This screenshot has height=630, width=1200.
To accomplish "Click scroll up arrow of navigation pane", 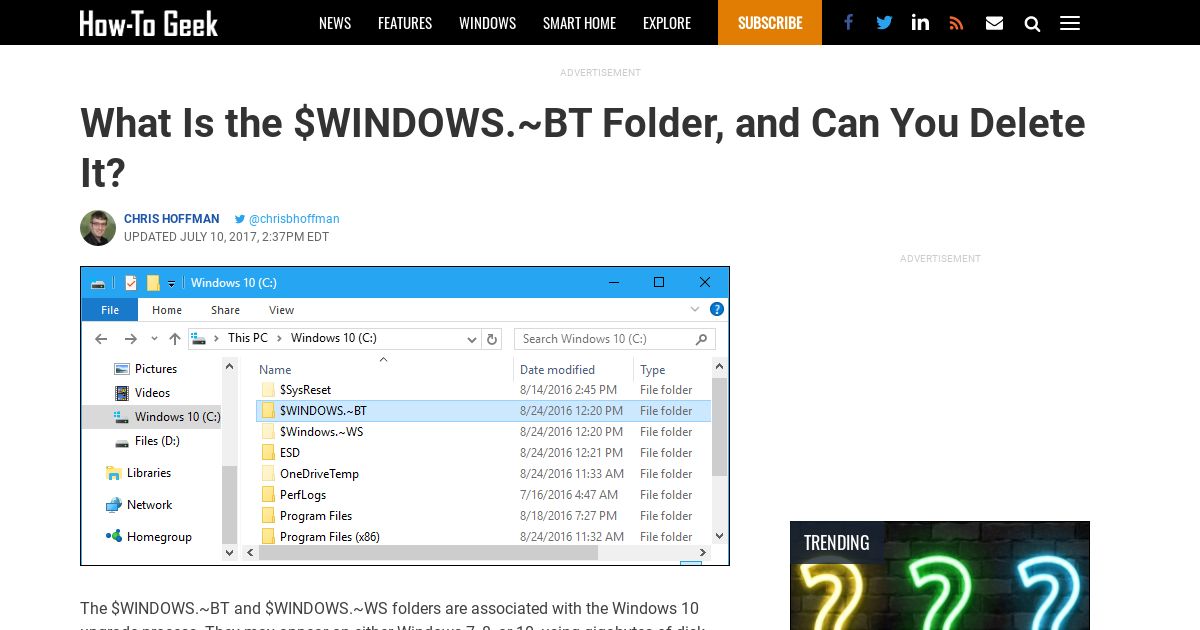I will 230,366.
